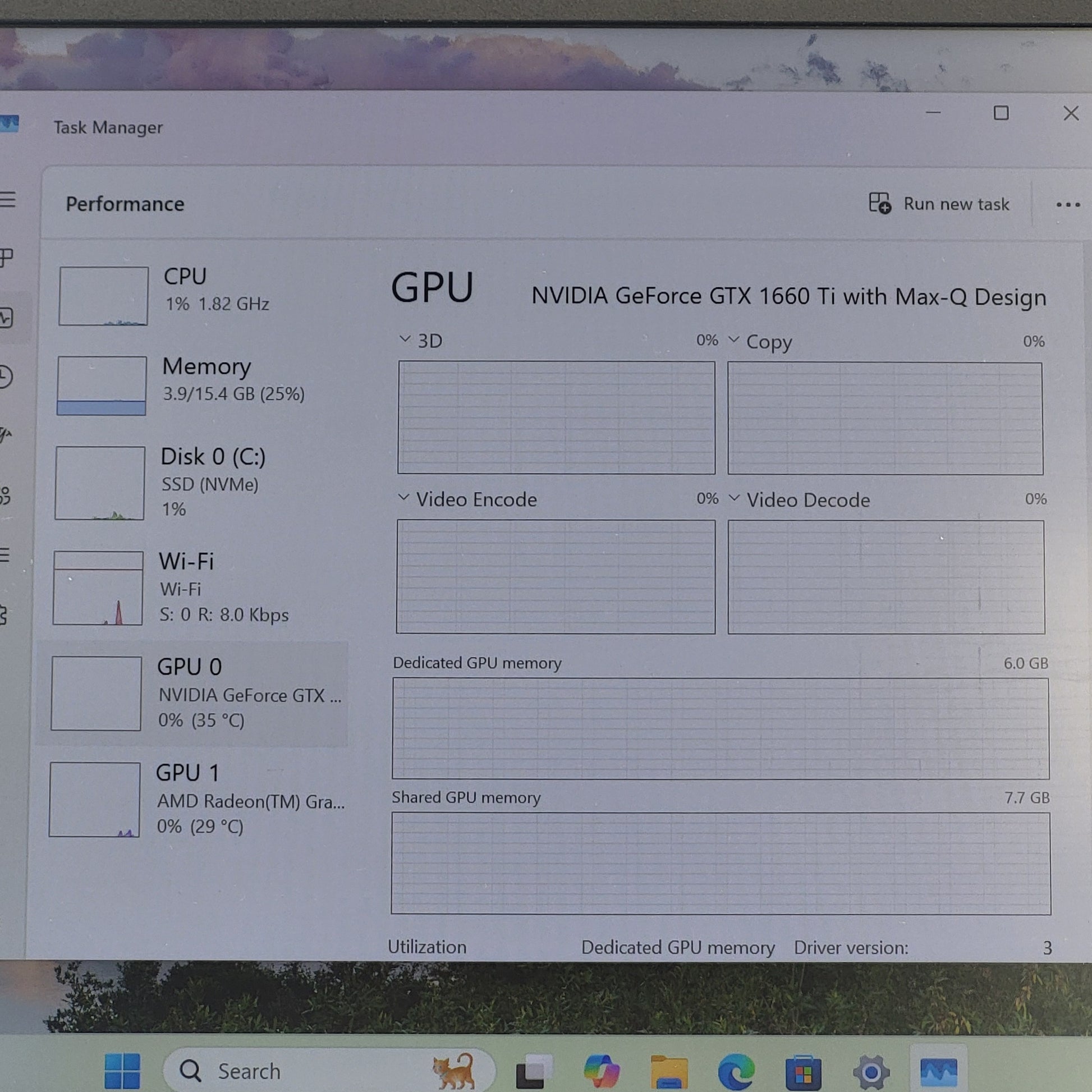This screenshot has height=1092, width=1092.
Task: Click the Run new task button label
Action: [x=956, y=204]
